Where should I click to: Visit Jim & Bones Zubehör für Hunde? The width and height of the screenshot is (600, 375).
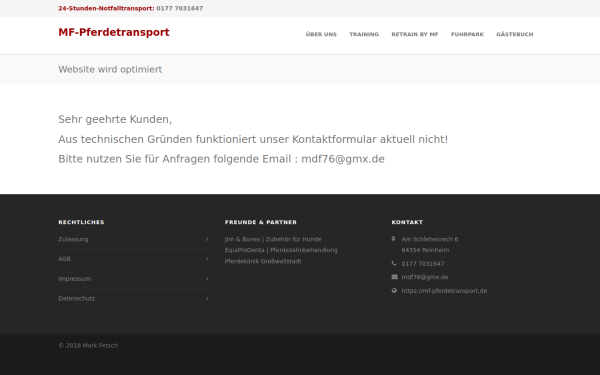273,239
